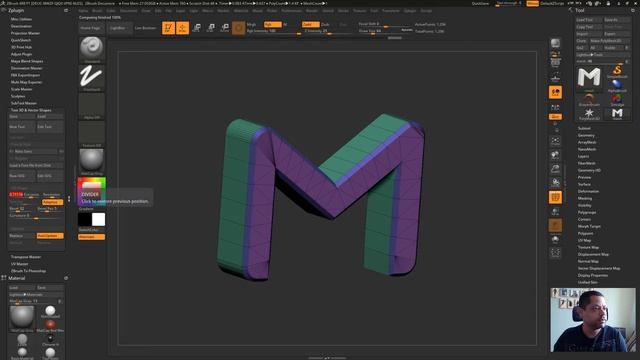Screen dimensions: 640x360
Task: Expand the Polygroups sub-palette
Action: (587, 212)
